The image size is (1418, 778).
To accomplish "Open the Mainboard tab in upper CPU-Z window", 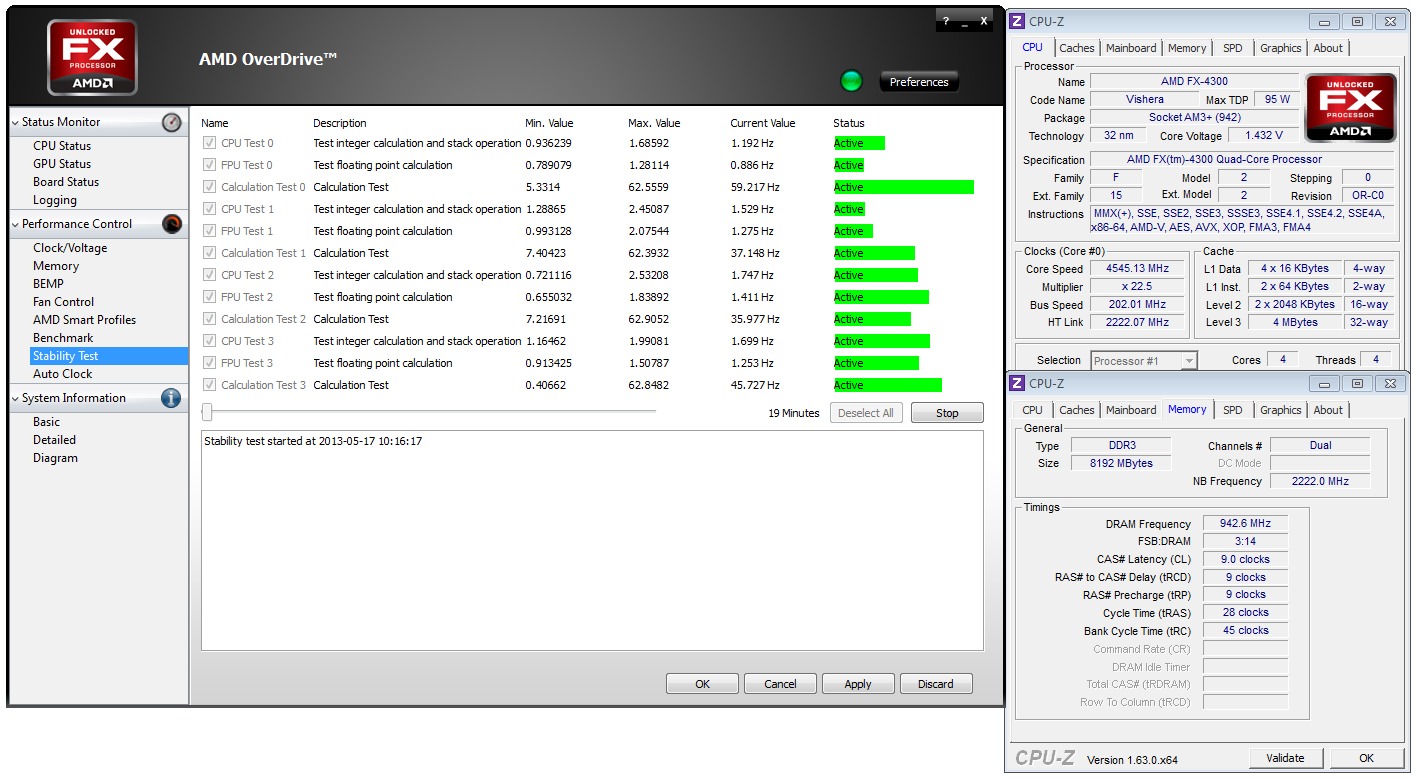I will point(1131,48).
